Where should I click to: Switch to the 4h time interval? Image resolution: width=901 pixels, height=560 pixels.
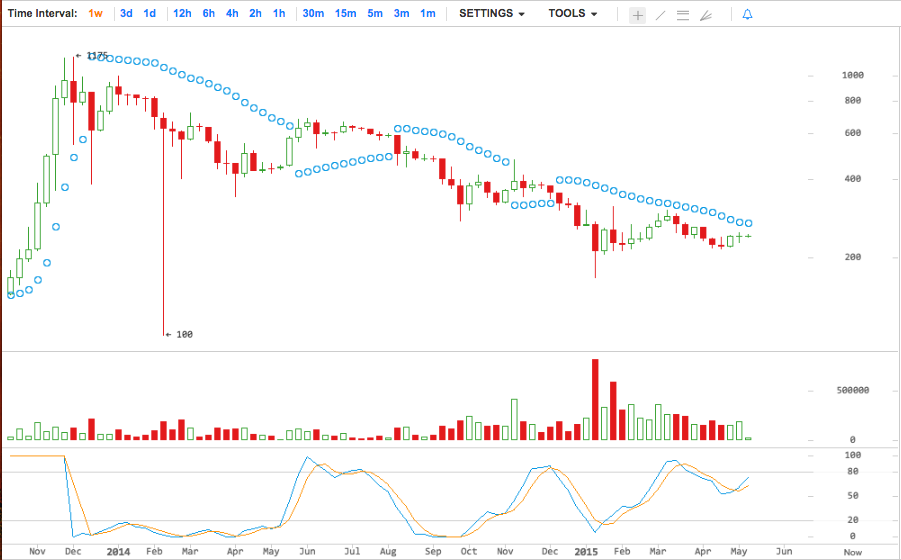pos(232,13)
